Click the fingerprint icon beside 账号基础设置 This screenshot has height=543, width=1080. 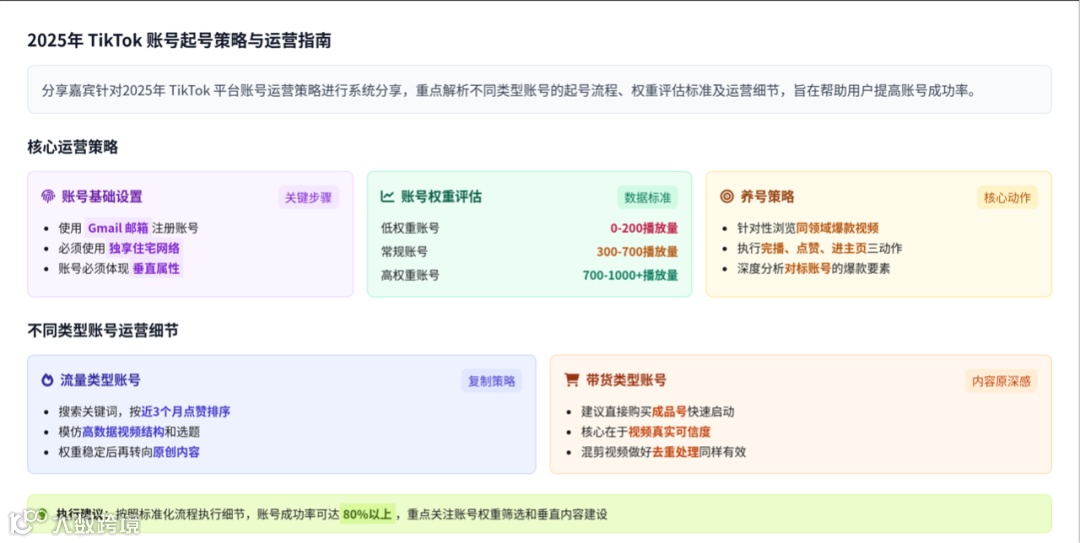(48, 196)
